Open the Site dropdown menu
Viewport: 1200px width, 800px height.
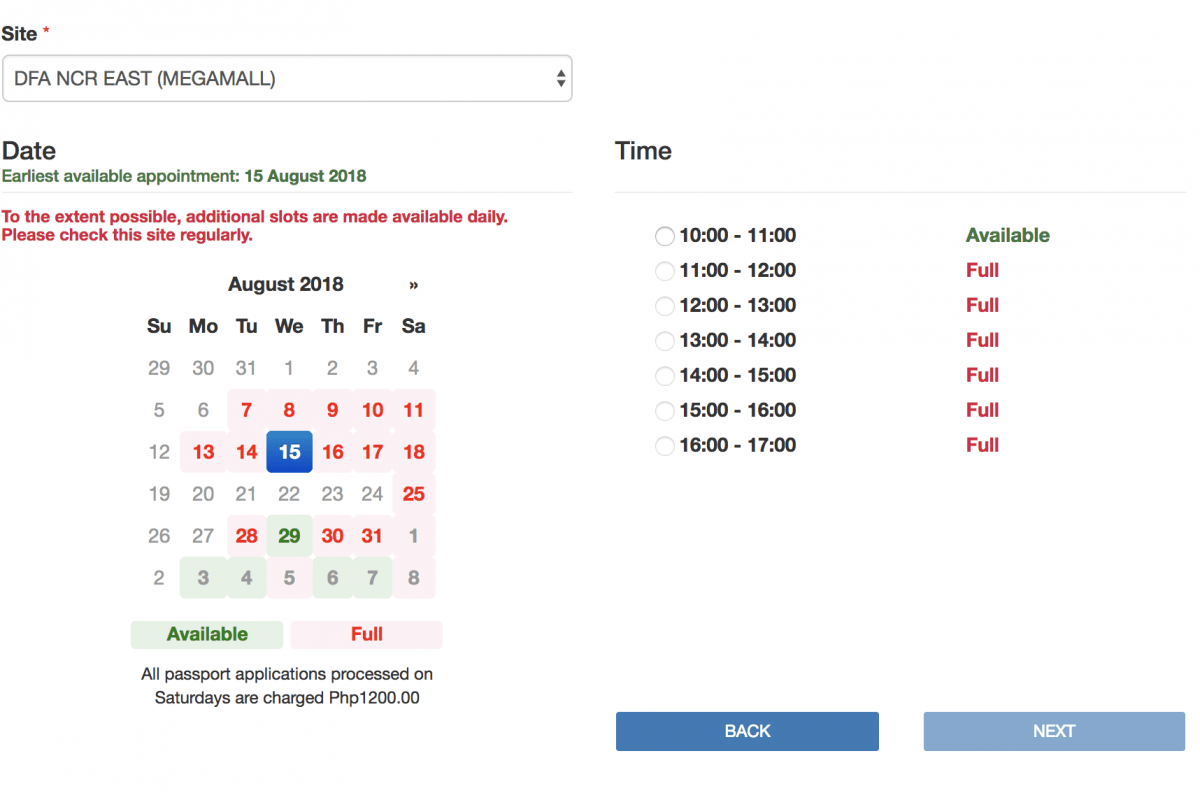[287, 78]
